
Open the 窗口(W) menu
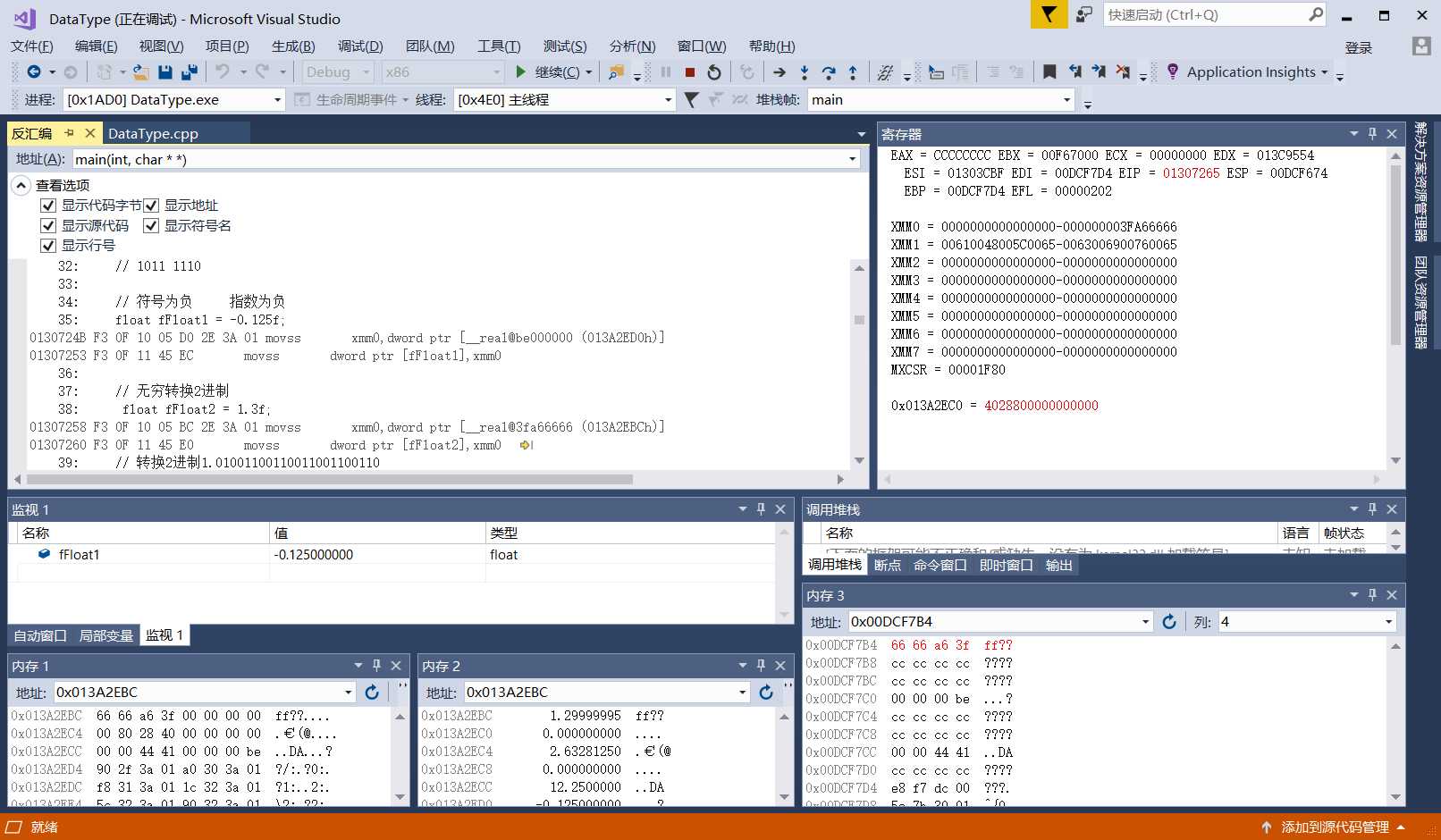(x=702, y=46)
